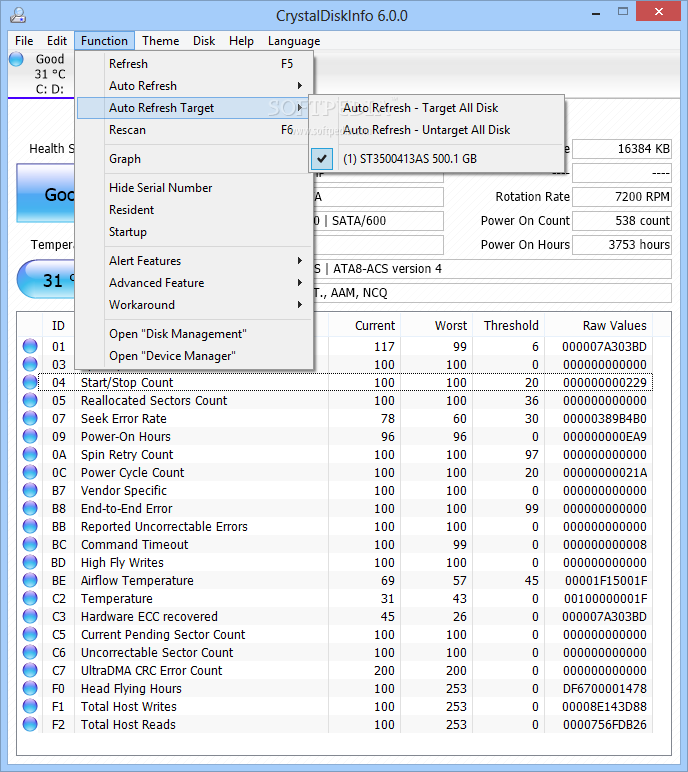
Task: Click status orb beside Total Host Writes
Action: (x=30, y=706)
